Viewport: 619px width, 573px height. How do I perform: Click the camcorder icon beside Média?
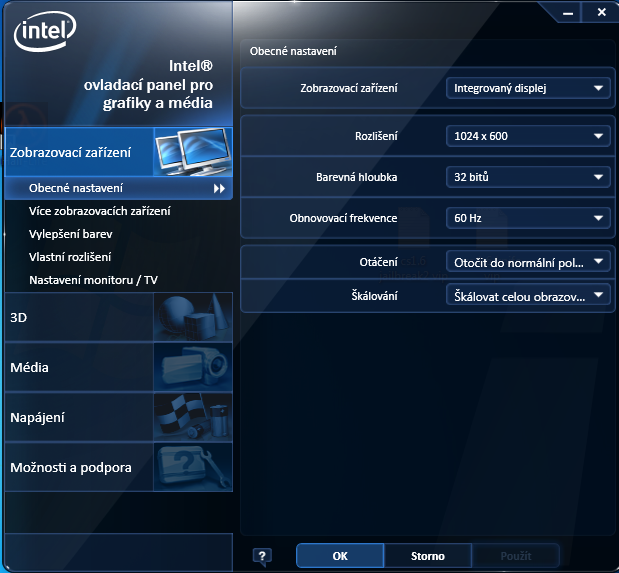tap(193, 367)
